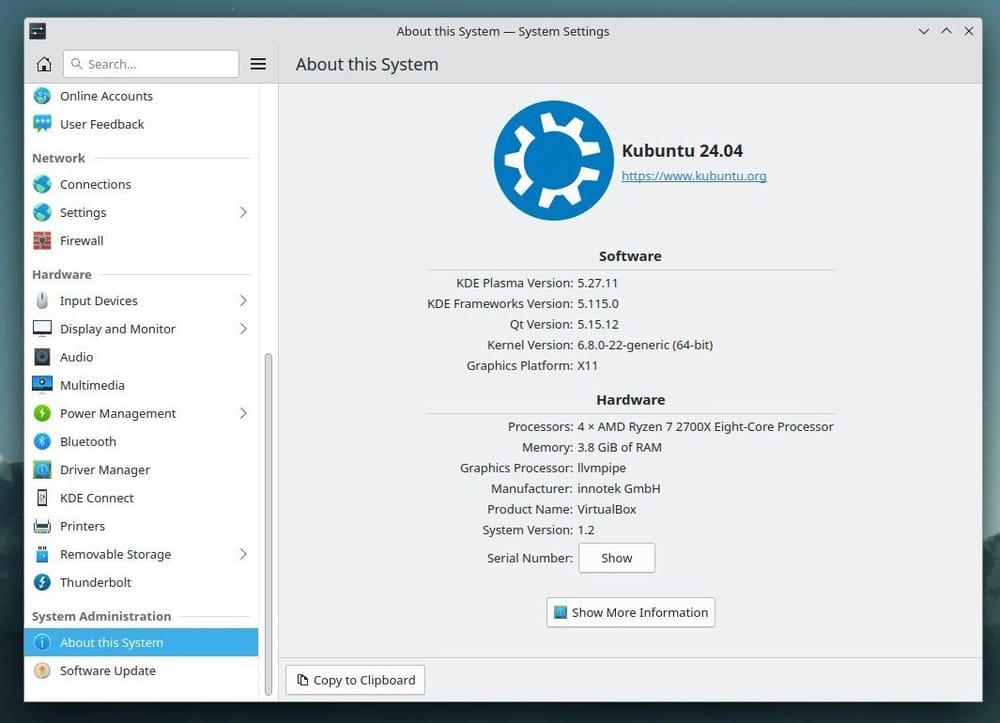Click the home icon above the sidebar
Screen dimensions: 1000x723
43,63
